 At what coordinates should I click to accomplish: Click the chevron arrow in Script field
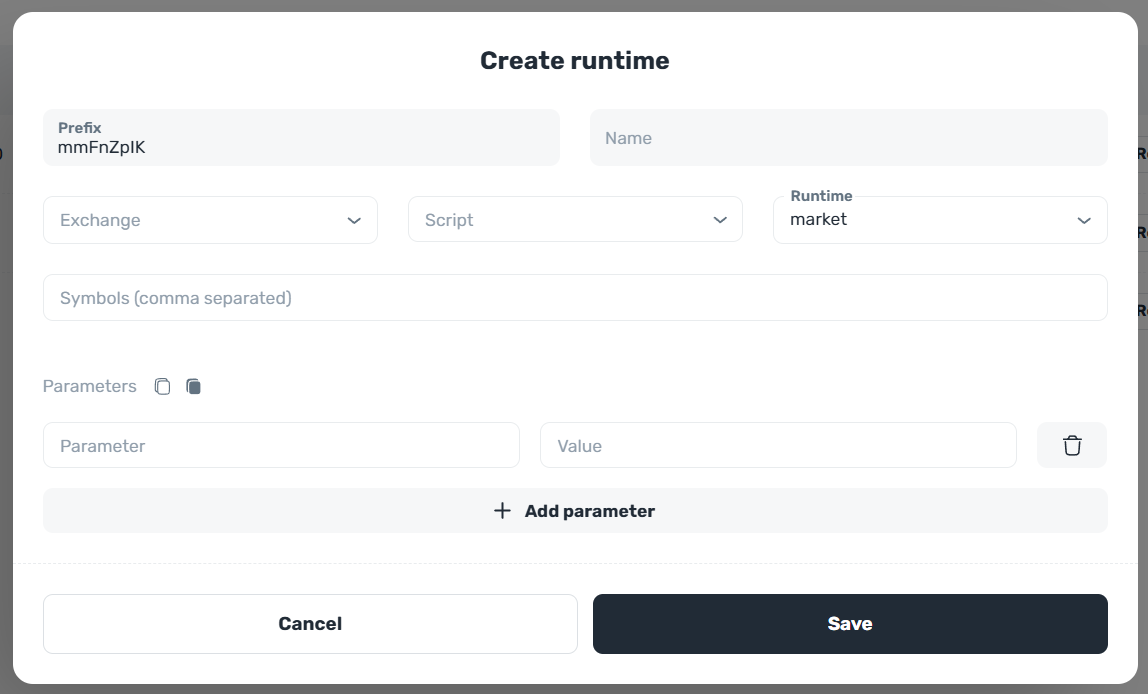click(720, 220)
